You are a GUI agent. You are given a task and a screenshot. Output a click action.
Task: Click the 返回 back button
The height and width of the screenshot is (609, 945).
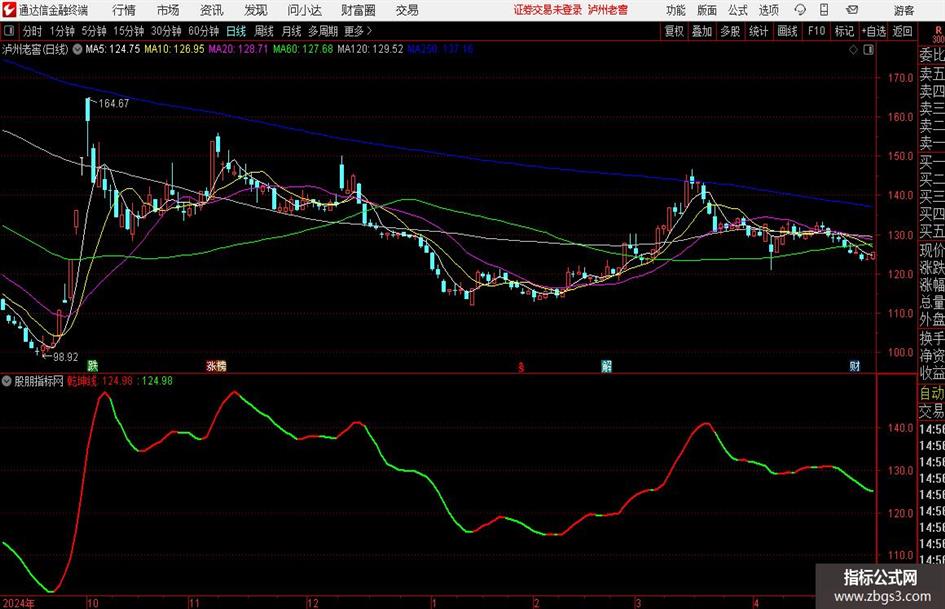pyautogui.click(x=902, y=31)
